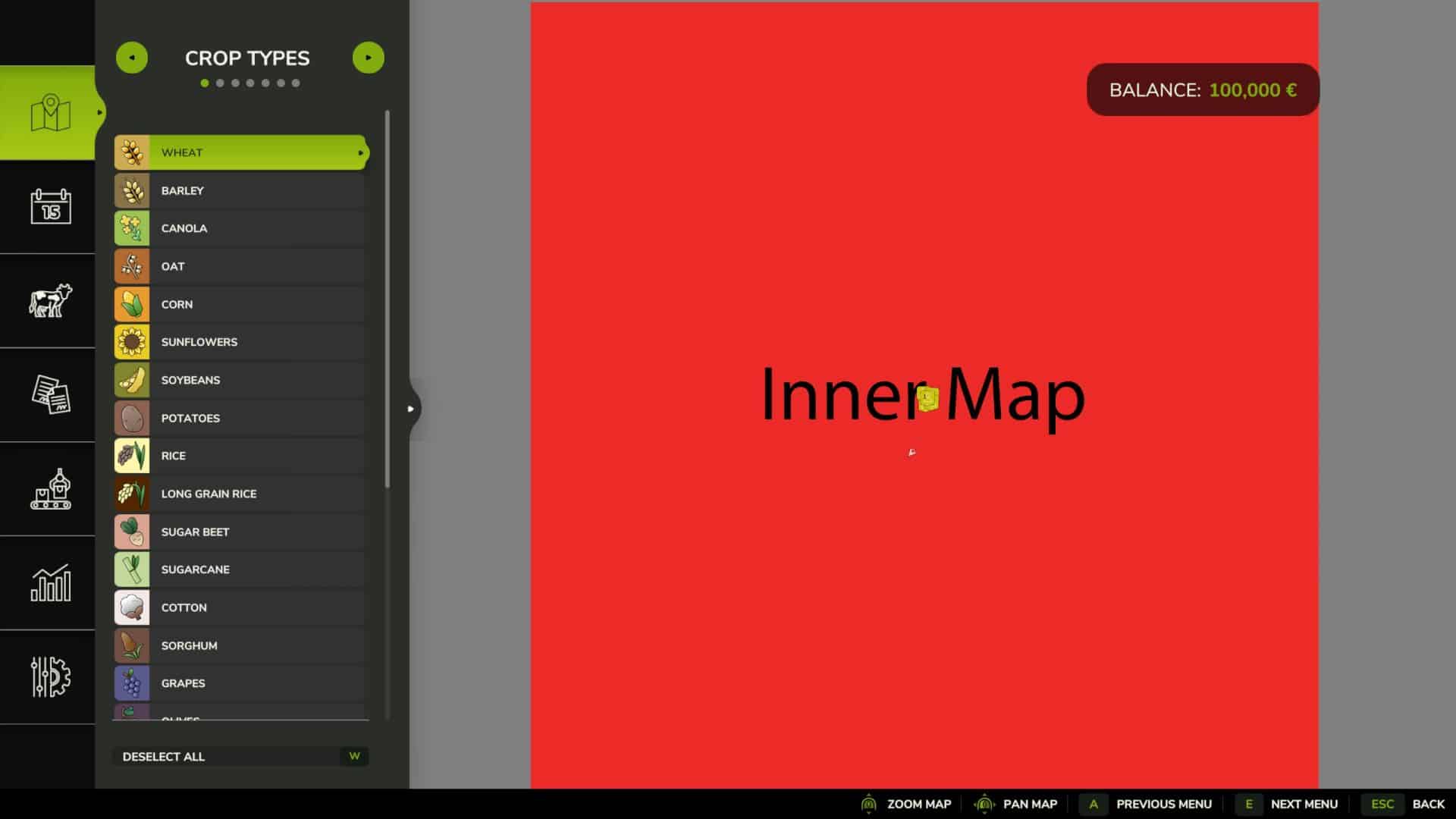
Task: Go to previous page arrow beside Crop Types
Action: pos(132,58)
